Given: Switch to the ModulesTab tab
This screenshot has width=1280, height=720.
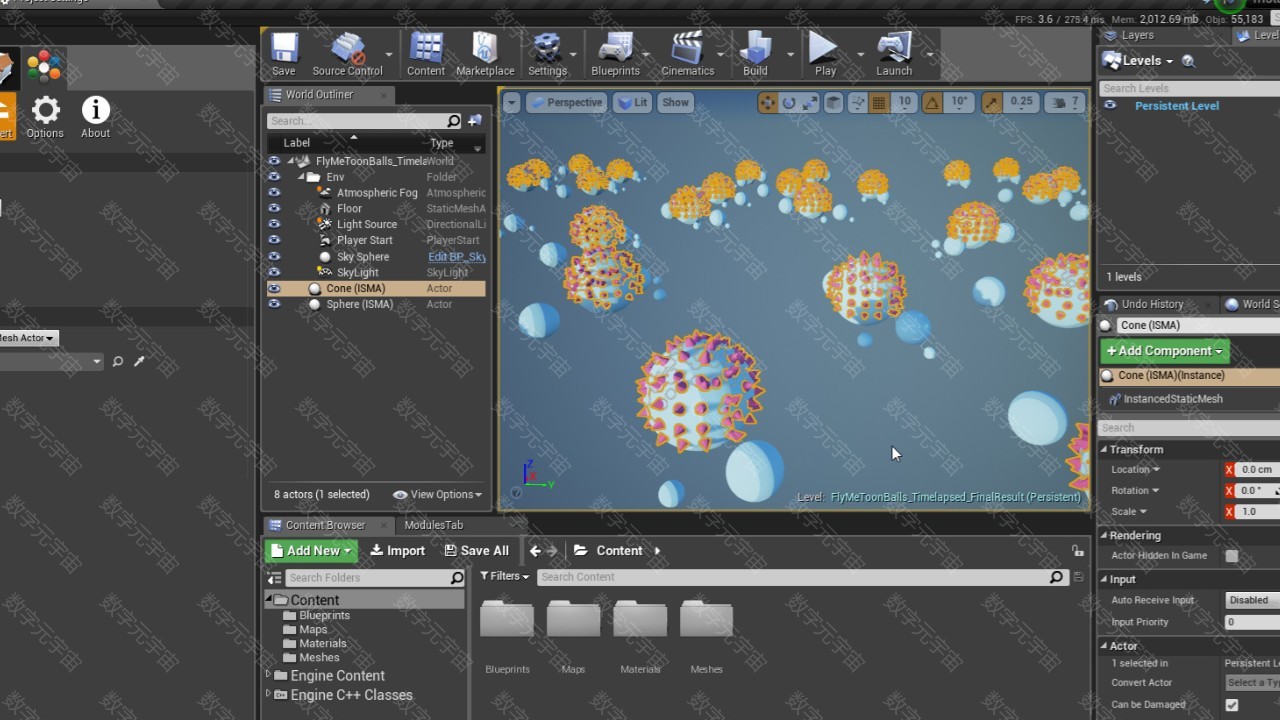Looking at the screenshot, I should click(434, 525).
